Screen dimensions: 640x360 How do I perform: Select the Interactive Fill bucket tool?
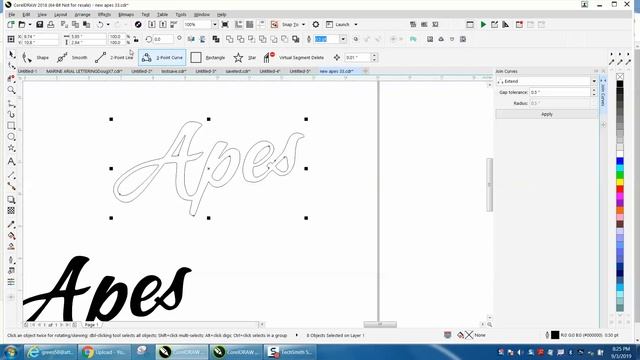[x=11, y=236]
